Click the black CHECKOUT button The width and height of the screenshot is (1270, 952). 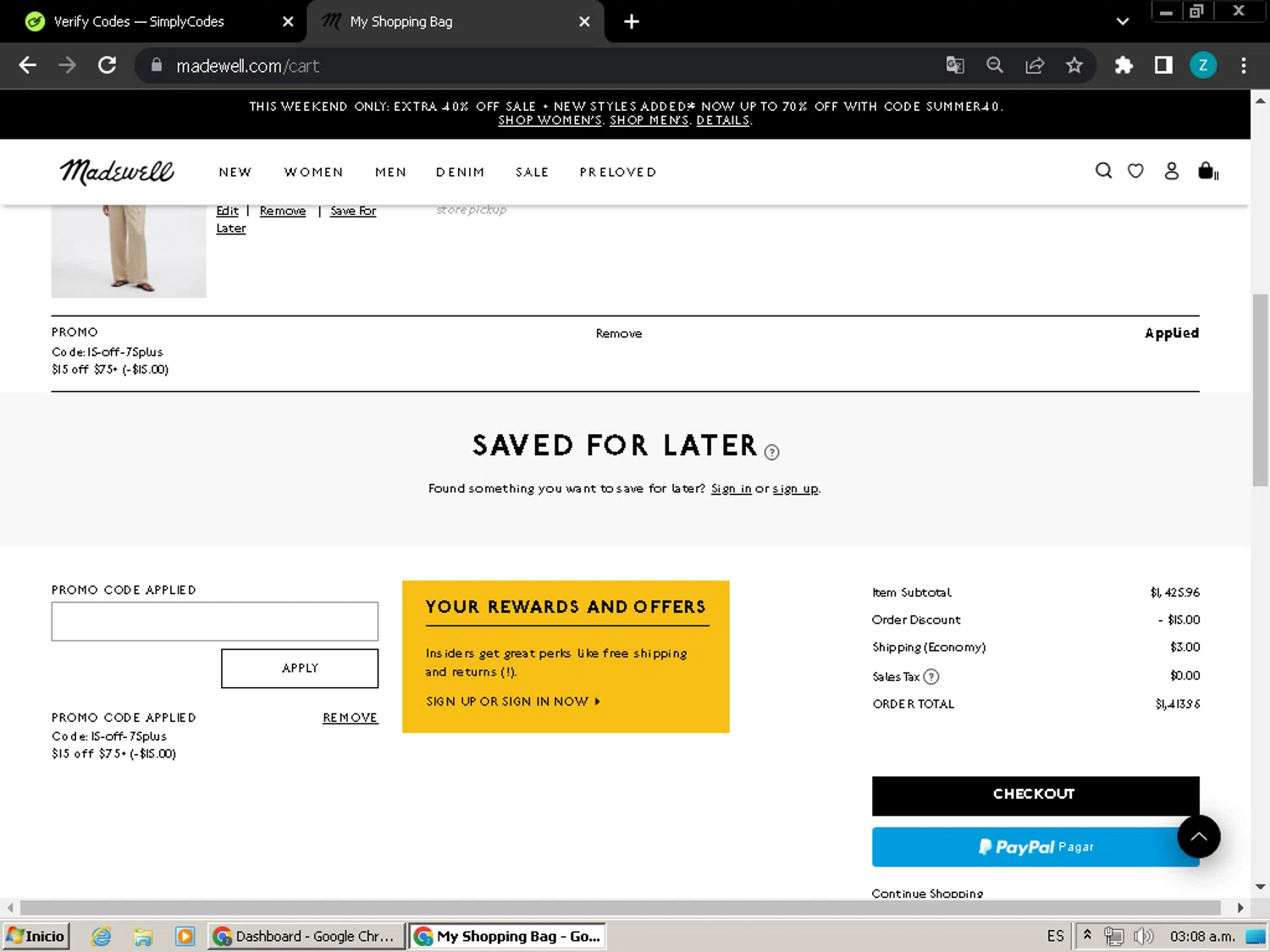[1035, 795]
